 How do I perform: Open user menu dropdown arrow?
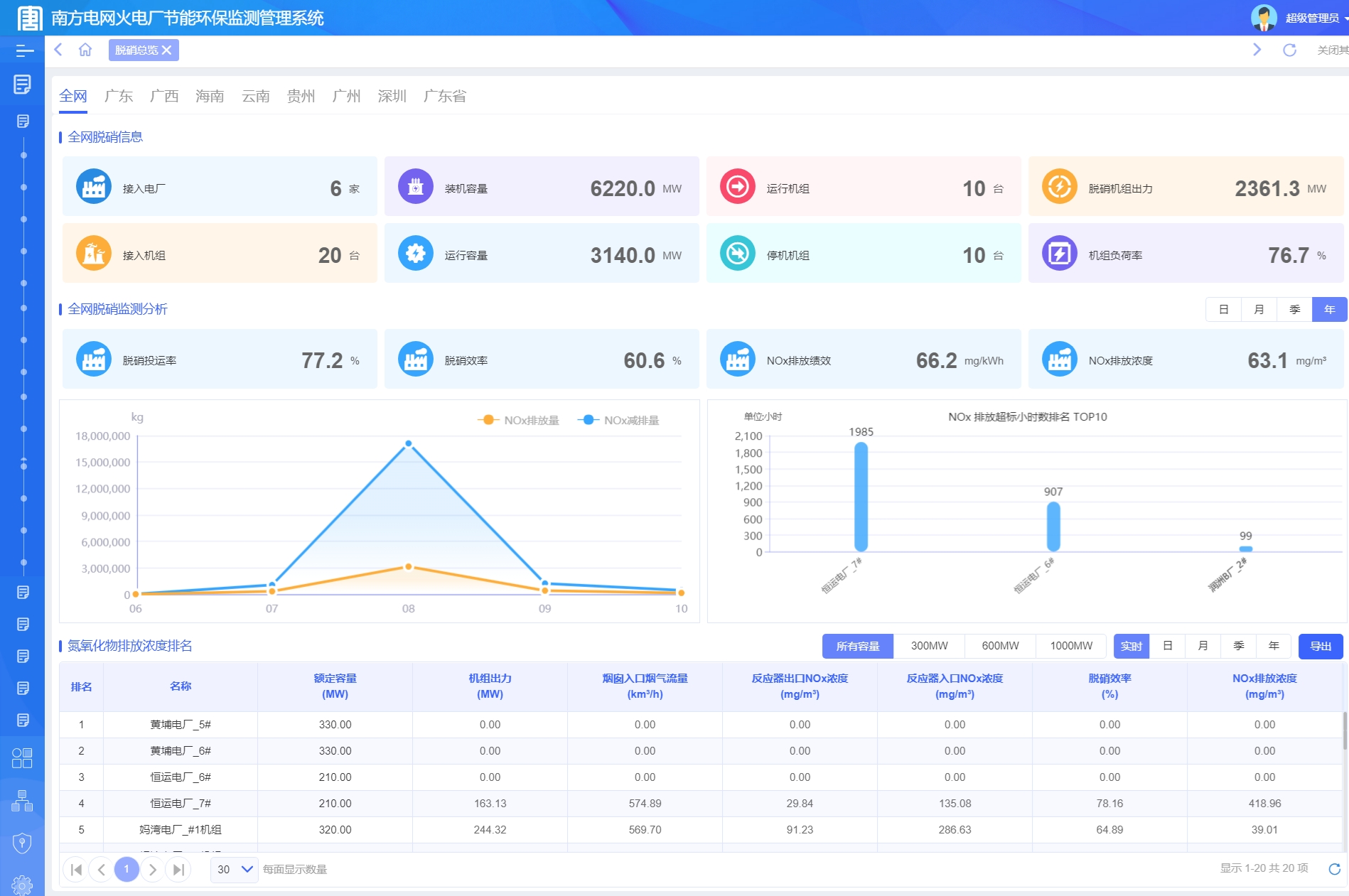click(1345, 18)
